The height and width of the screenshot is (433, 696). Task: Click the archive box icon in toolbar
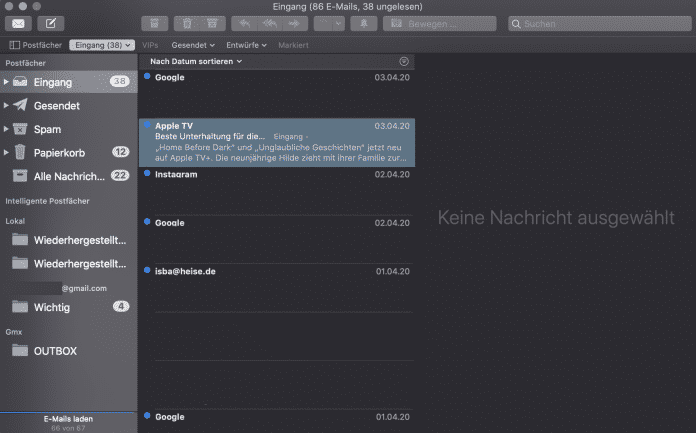pos(153,23)
